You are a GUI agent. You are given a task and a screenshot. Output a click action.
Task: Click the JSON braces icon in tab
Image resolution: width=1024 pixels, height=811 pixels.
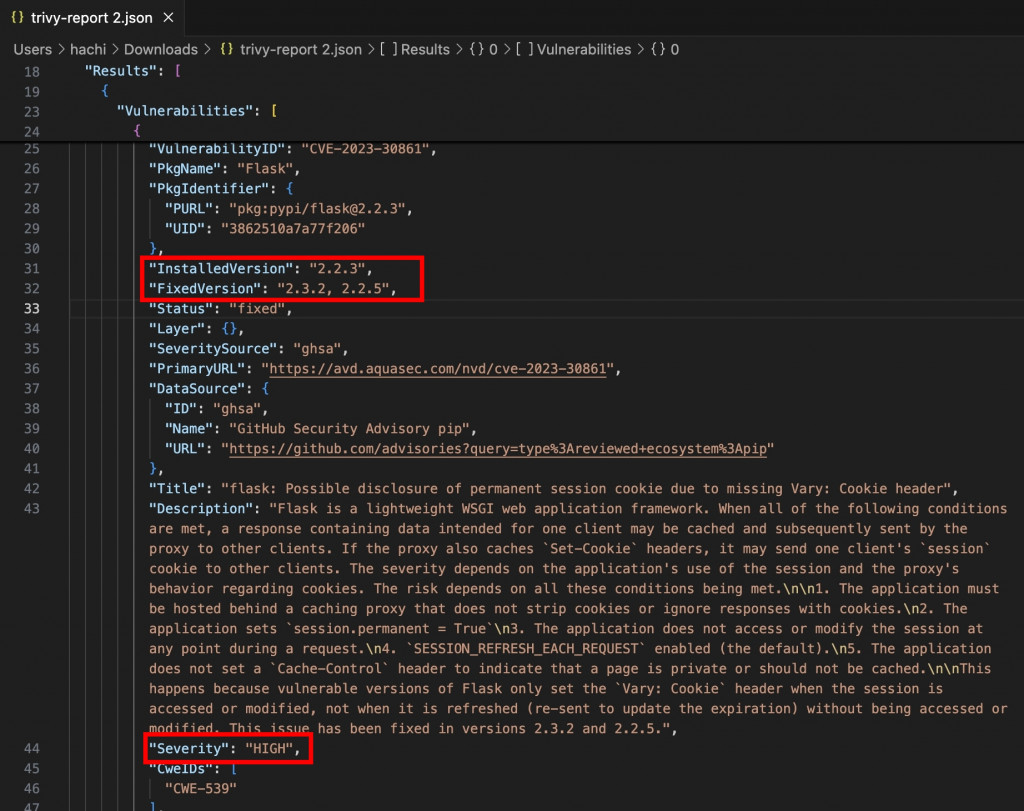coord(17,18)
